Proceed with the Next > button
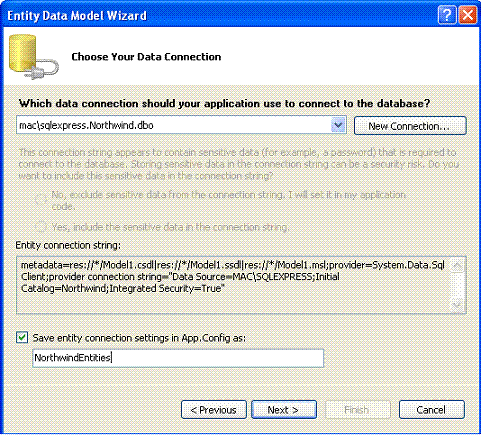 click(284, 410)
